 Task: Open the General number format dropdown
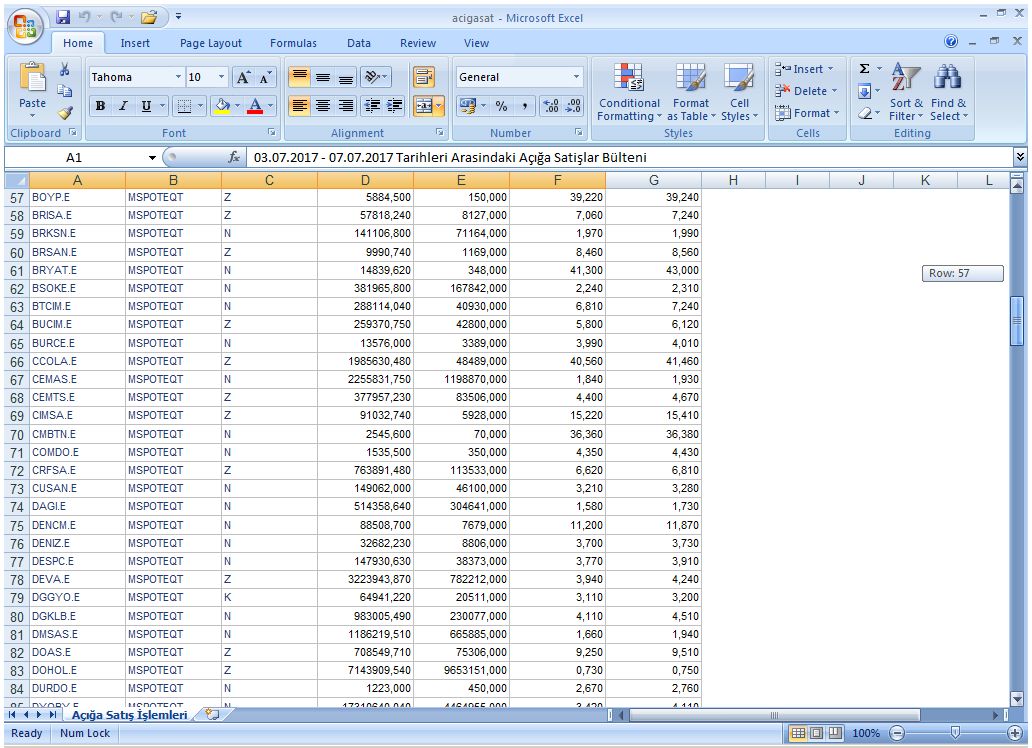click(x=577, y=77)
